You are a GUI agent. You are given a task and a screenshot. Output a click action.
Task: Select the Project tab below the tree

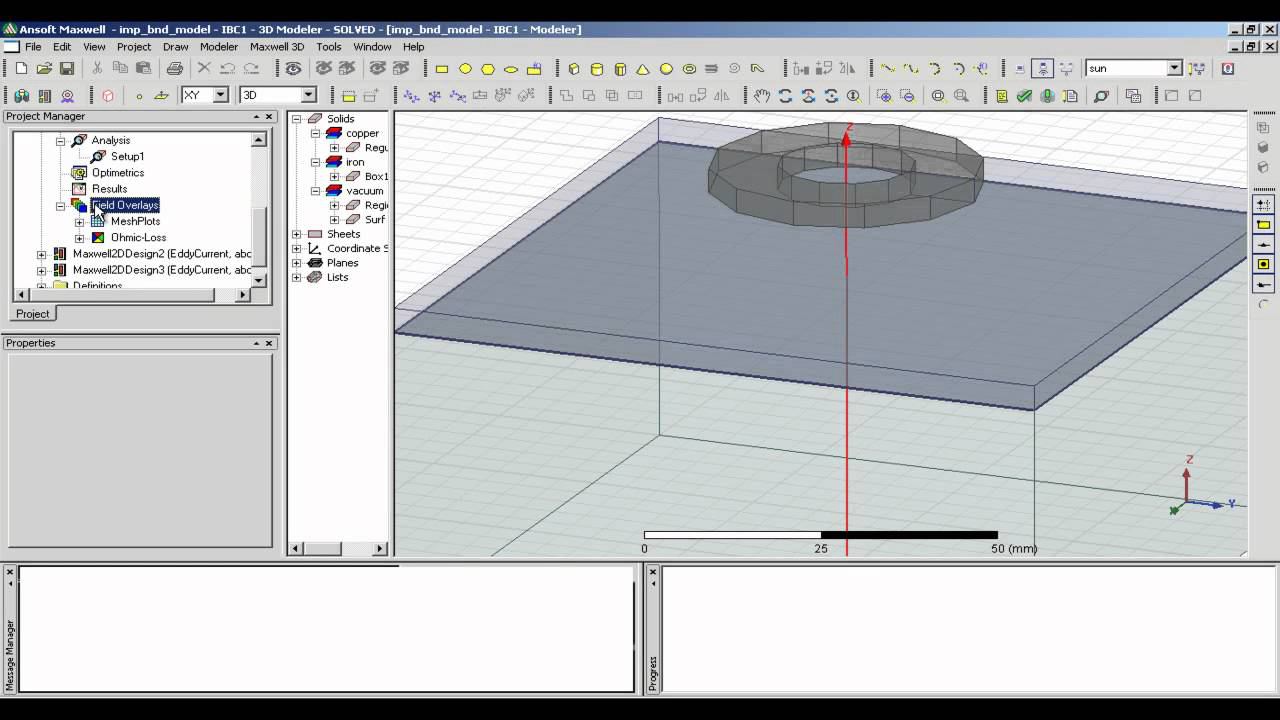pyautogui.click(x=32, y=314)
